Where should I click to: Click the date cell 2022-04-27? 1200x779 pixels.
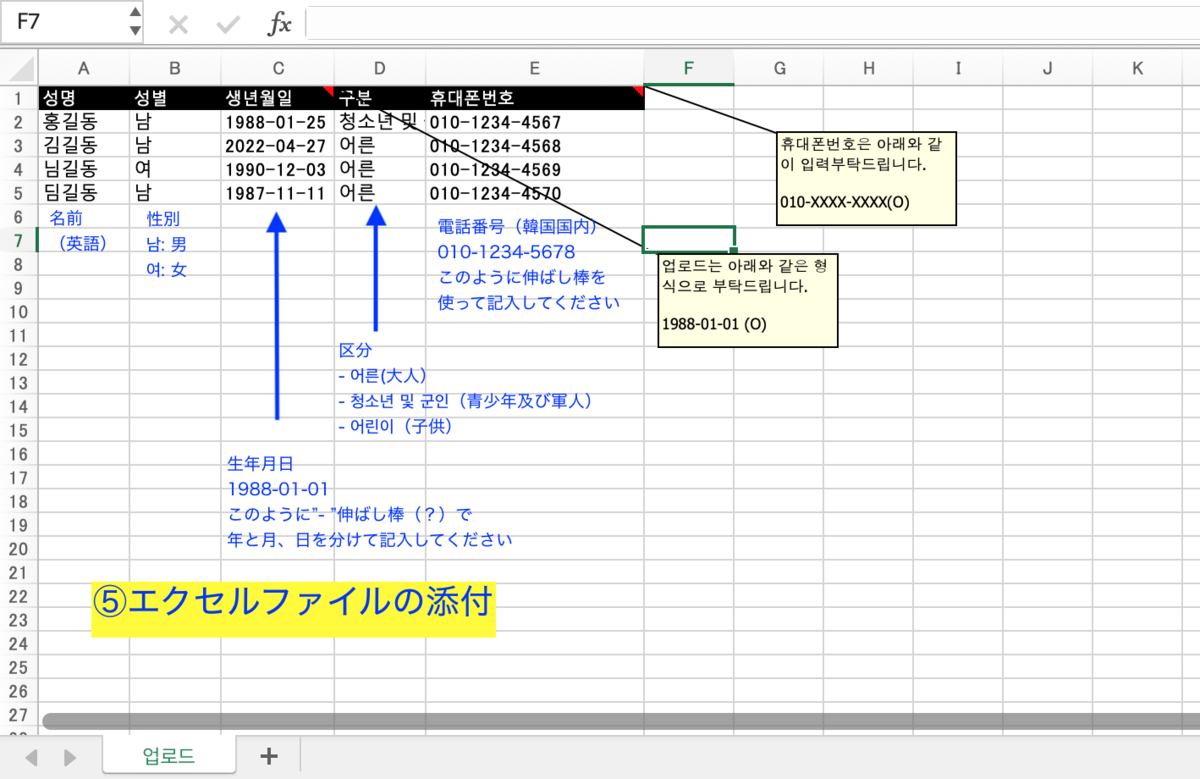pyautogui.click(x=278, y=145)
